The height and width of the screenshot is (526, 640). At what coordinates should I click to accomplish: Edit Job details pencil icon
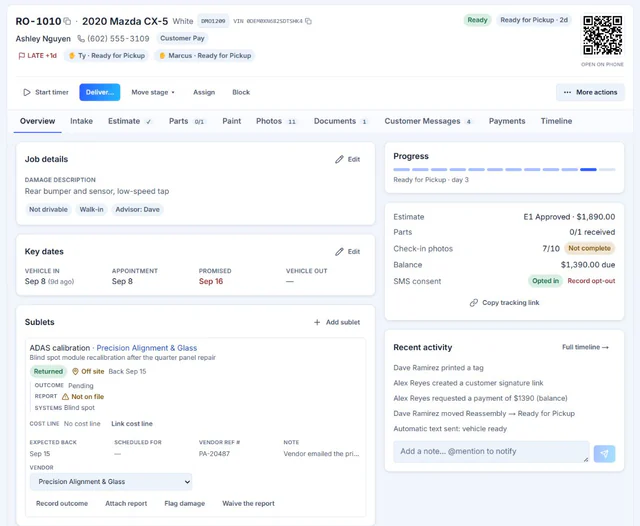(x=339, y=159)
